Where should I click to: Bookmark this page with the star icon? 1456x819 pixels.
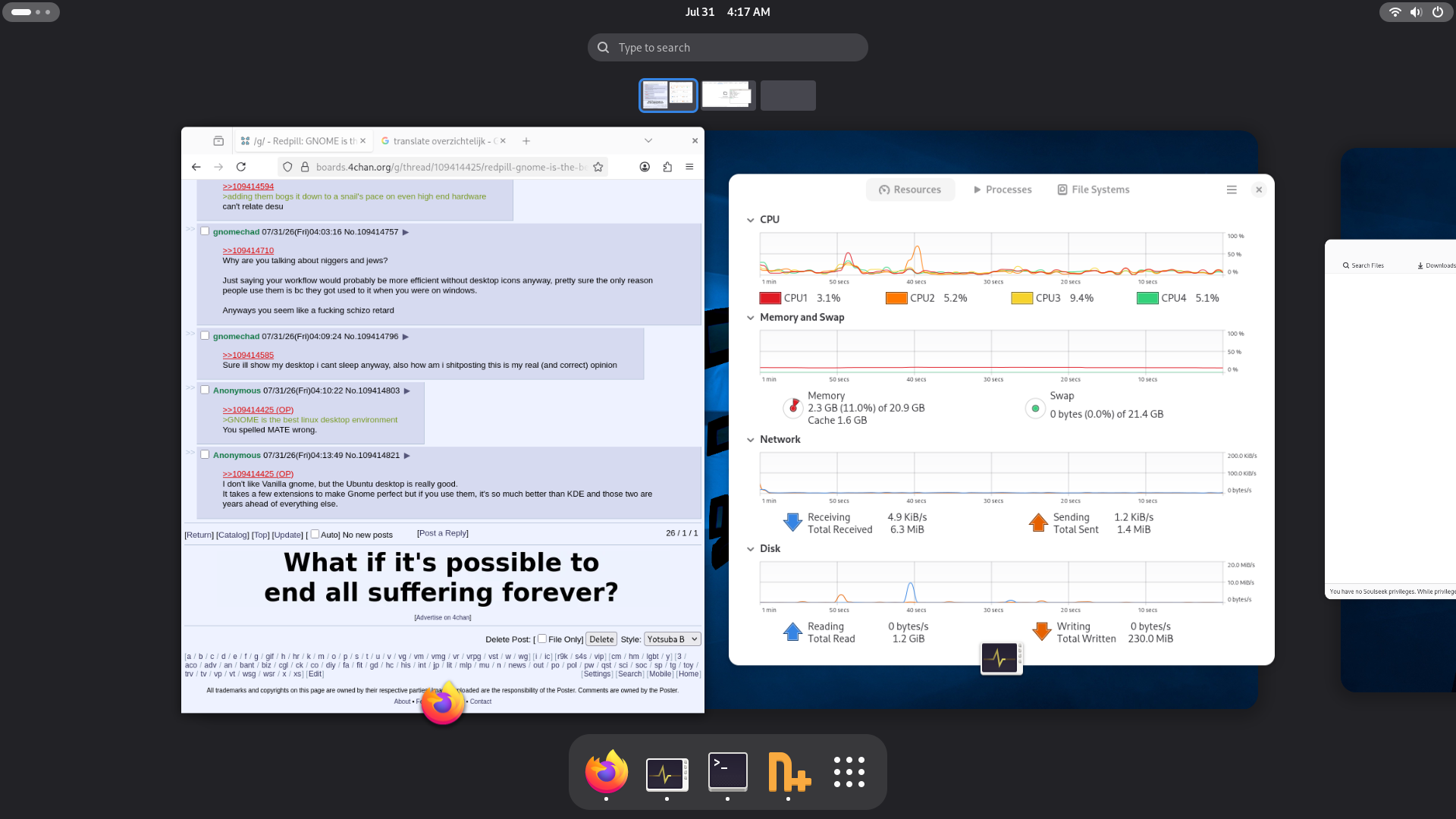(598, 167)
